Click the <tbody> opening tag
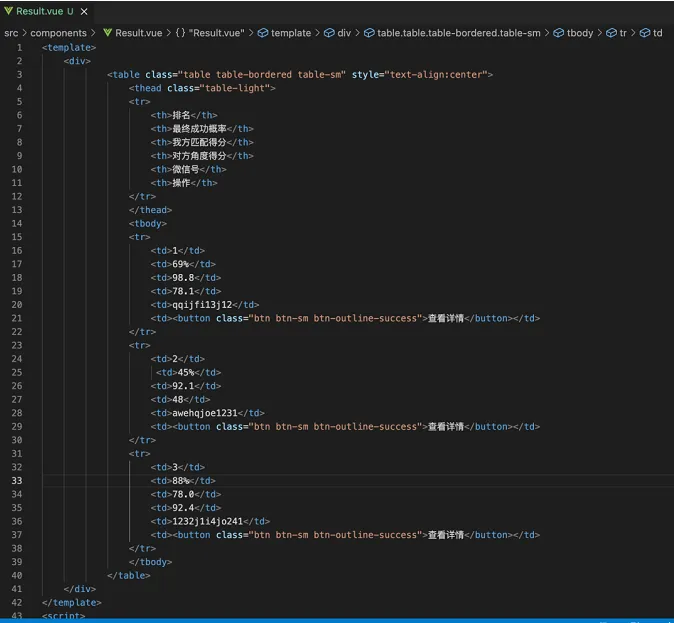This screenshot has width=674, height=623. coord(147,224)
